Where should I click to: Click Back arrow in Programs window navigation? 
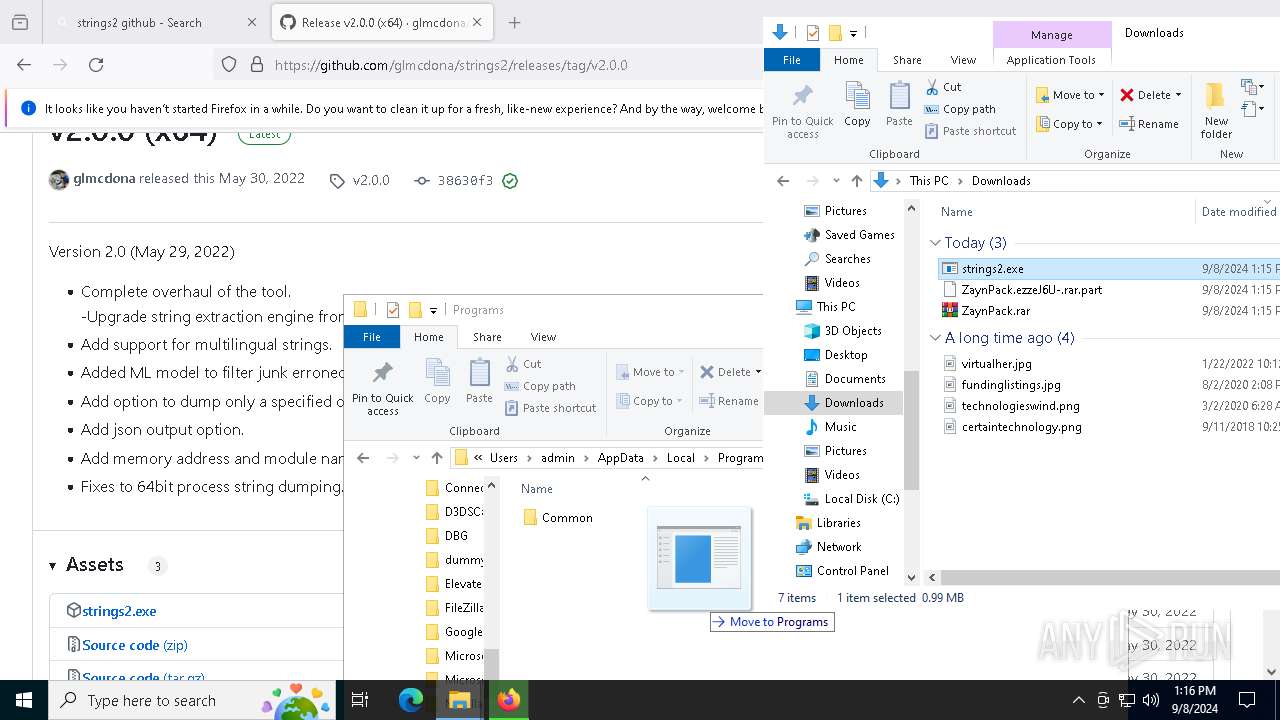[x=363, y=458]
